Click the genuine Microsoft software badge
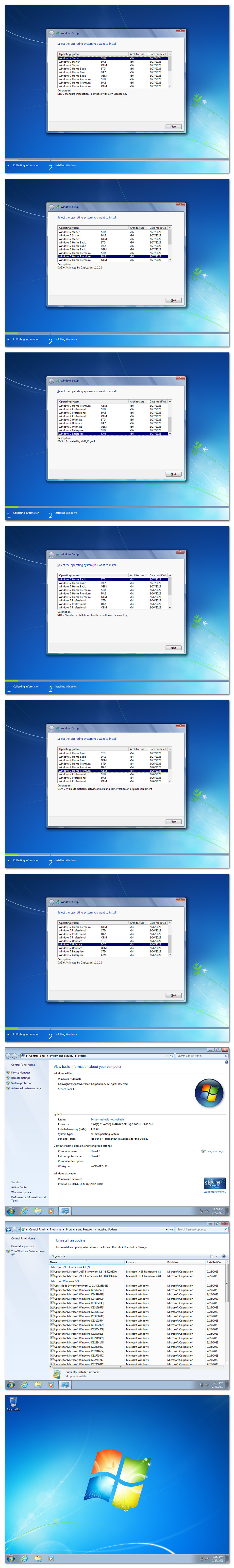Image resolution: width=234 pixels, height=1568 pixels. pyautogui.click(x=214, y=1183)
